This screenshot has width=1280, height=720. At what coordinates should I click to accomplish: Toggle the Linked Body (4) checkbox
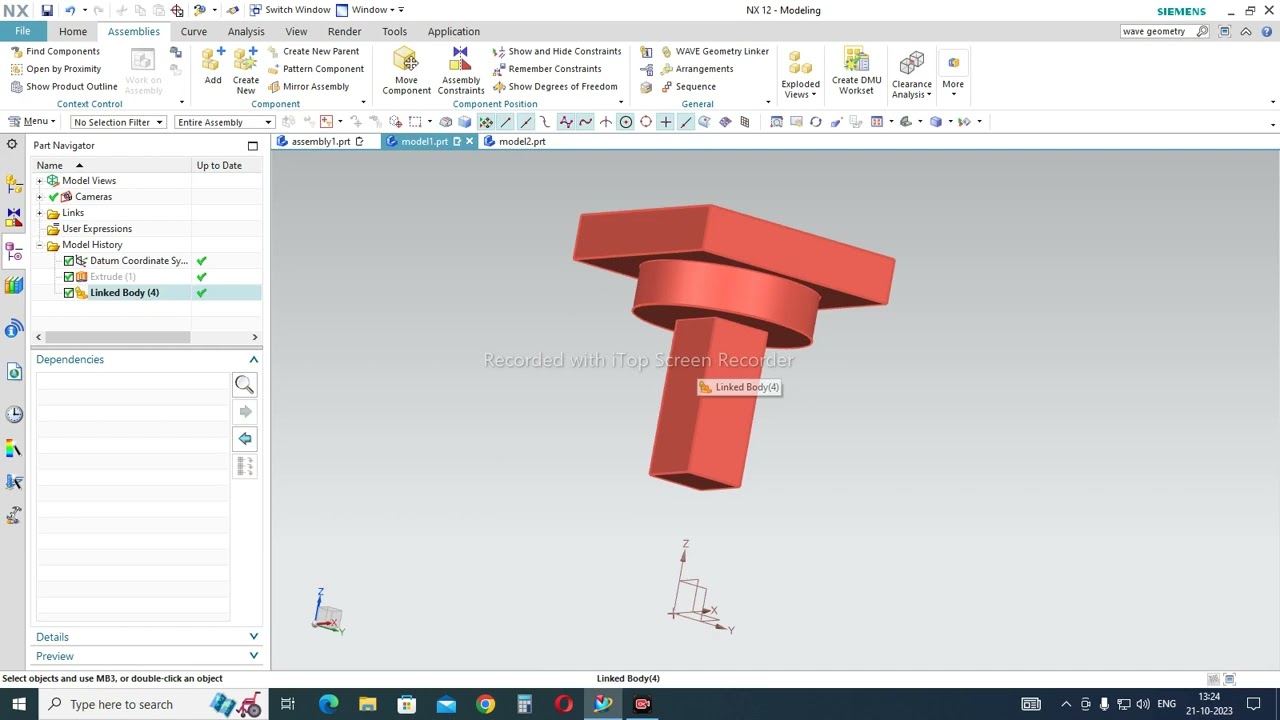[69, 293]
